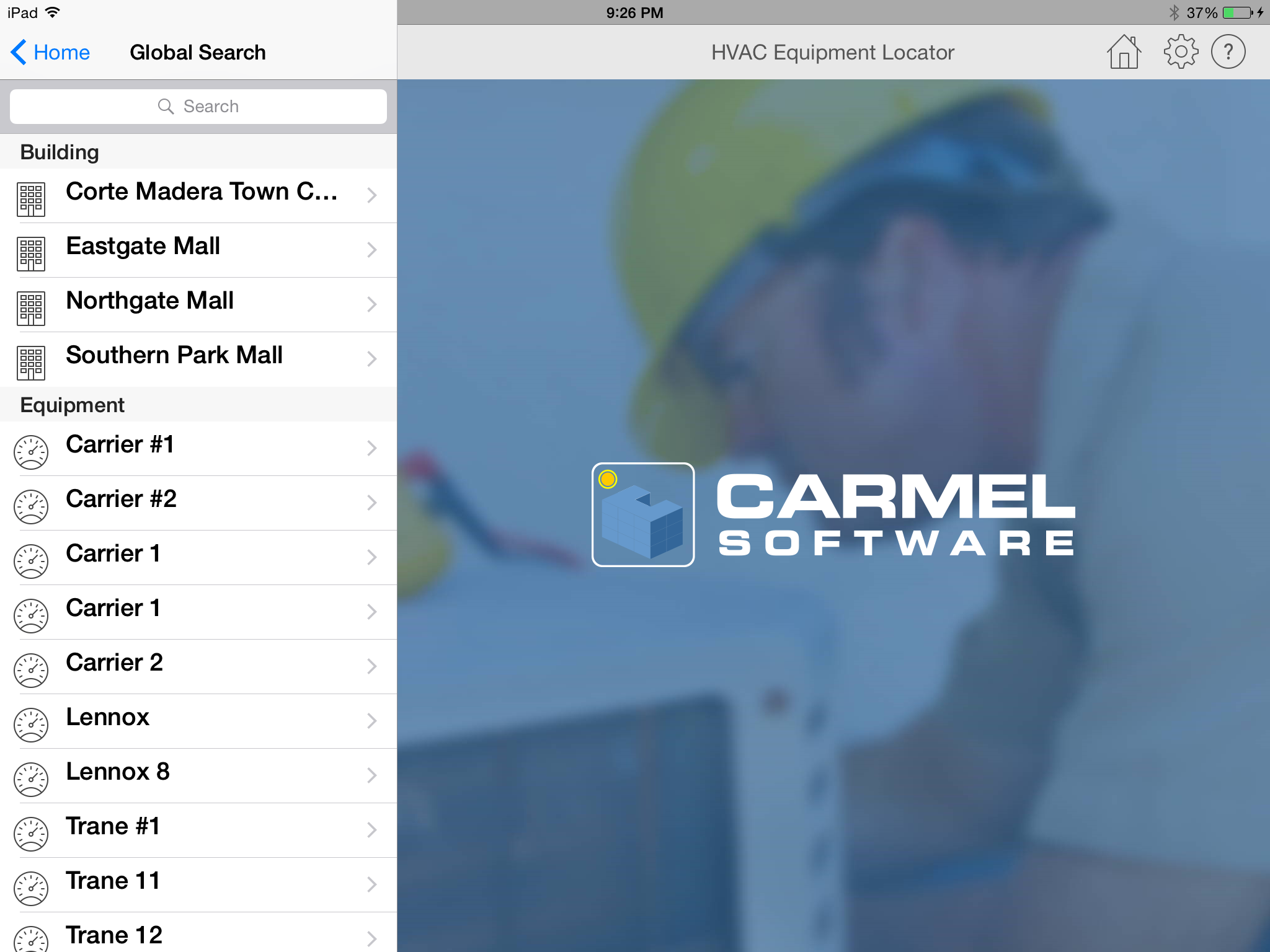The image size is (1270, 952).
Task: Tap the battery indicator in status bar
Action: tap(1238, 12)
